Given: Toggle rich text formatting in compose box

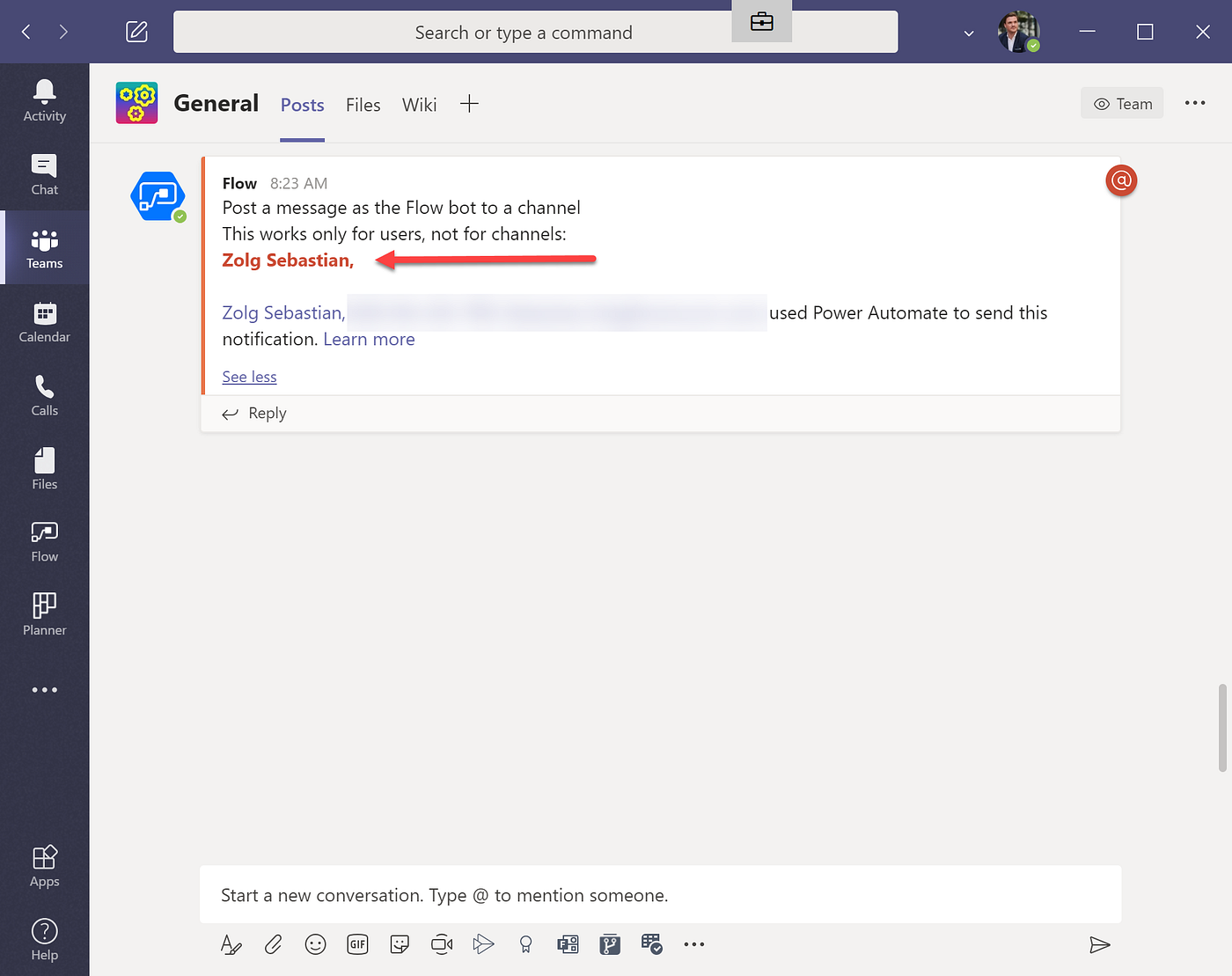Looking at the screenshot, I should pos(231,944).
